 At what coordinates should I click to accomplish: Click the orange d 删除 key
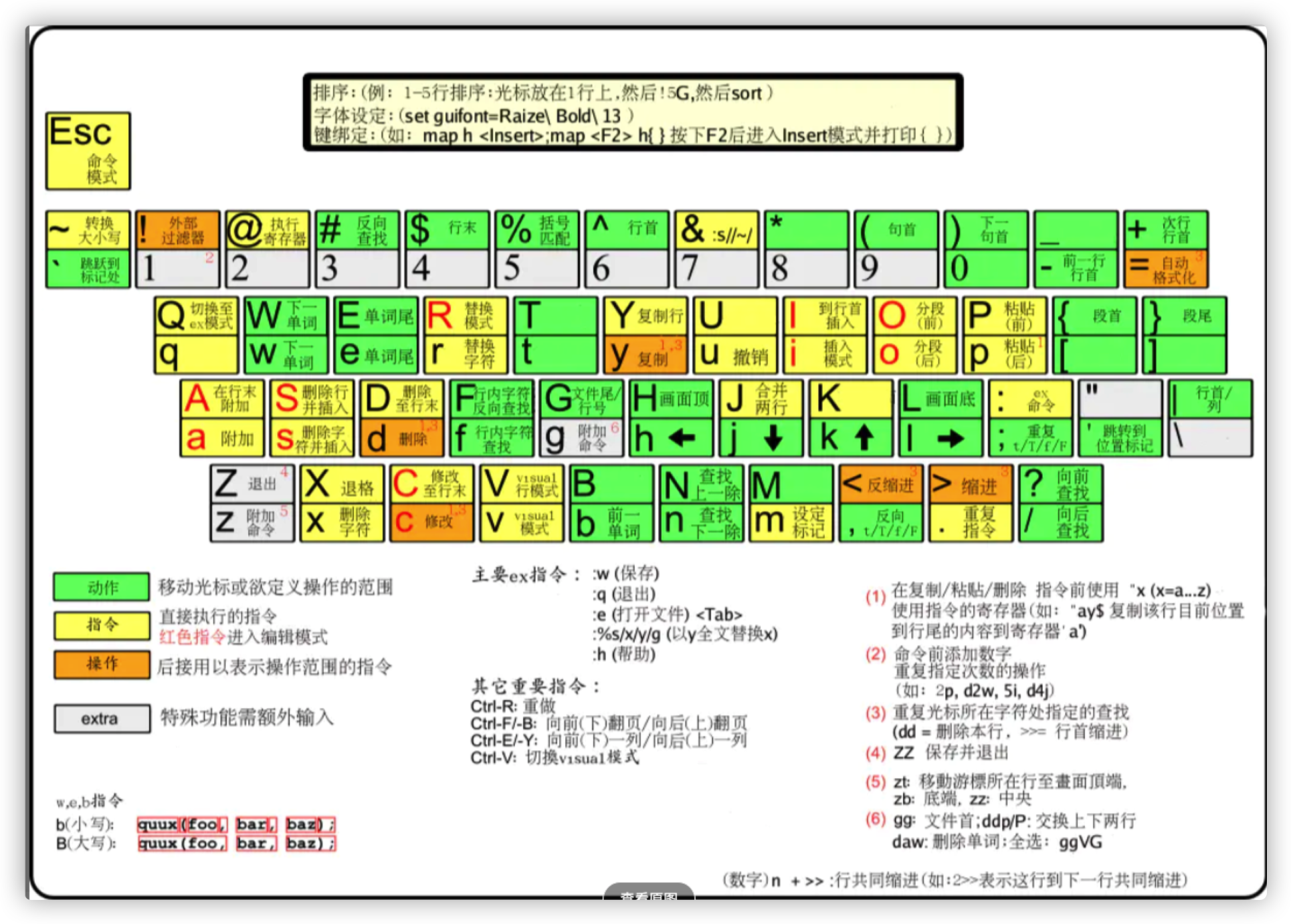[x=401, y=438]
